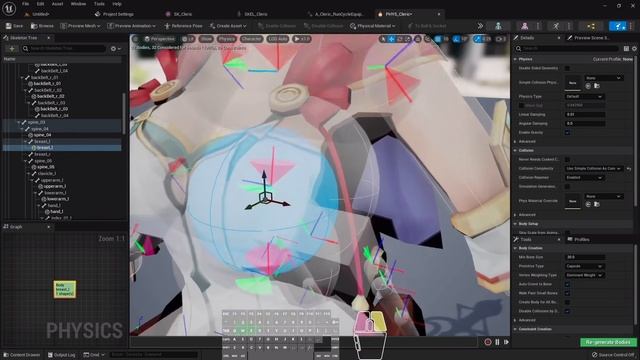Switch to the SK_Cleric tab
Viewport: 640px width, 360px height.
click(x=179, y=14)
